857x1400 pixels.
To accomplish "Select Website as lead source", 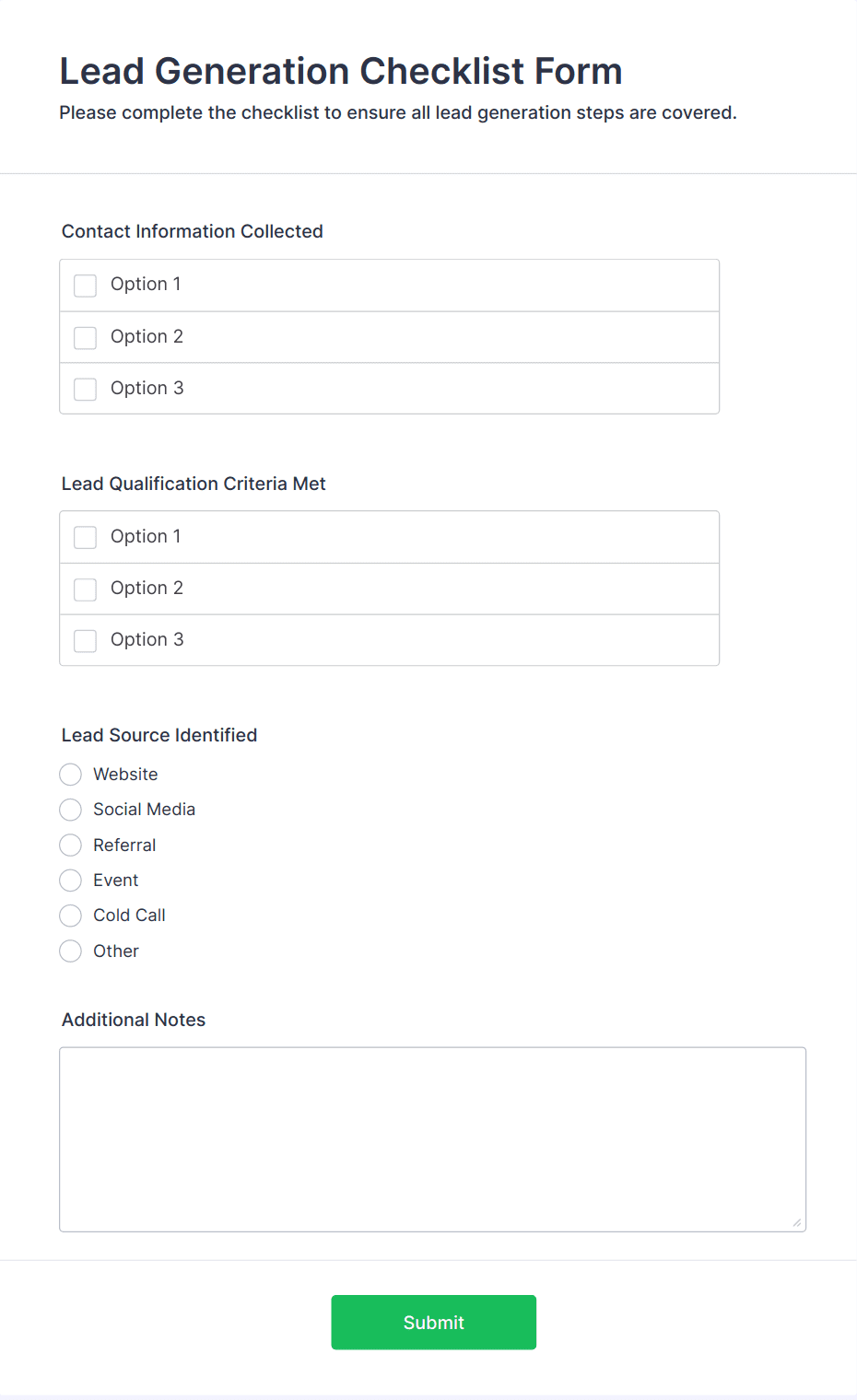I will (71, 775).
